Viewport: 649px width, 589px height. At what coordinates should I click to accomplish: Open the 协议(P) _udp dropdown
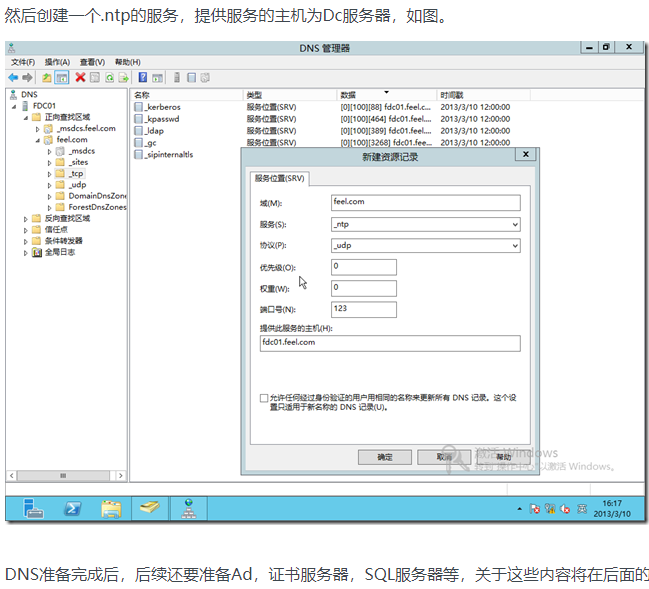(515, 246)
